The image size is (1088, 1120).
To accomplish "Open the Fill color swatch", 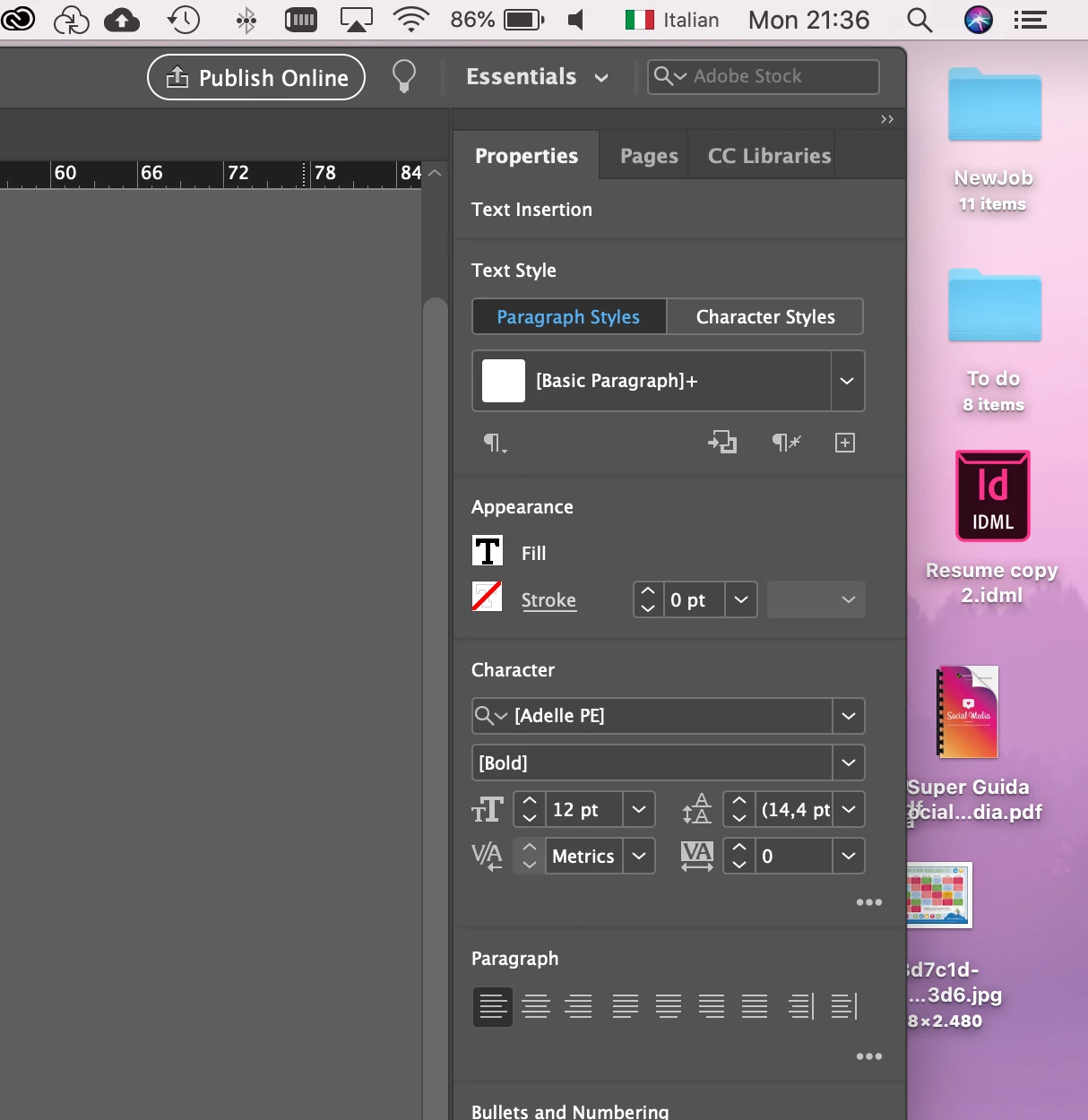I will pyautogui.click(x=488, y=550).
